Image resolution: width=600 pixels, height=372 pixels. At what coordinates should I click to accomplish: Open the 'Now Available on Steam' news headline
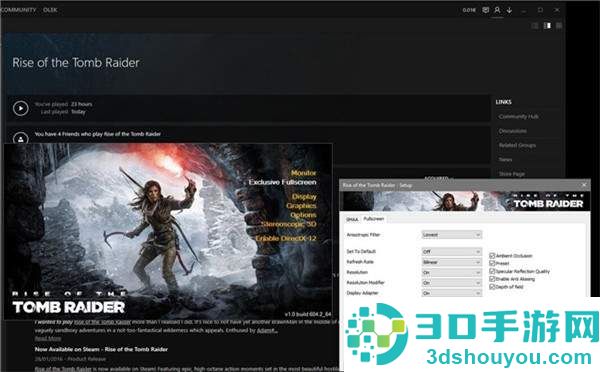tap(101, 349)
